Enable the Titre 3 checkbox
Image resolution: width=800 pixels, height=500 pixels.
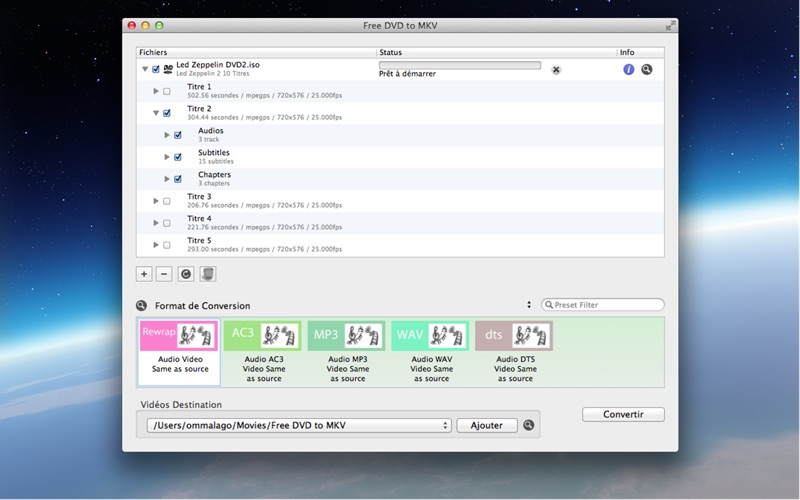click(x=167, y=201)
